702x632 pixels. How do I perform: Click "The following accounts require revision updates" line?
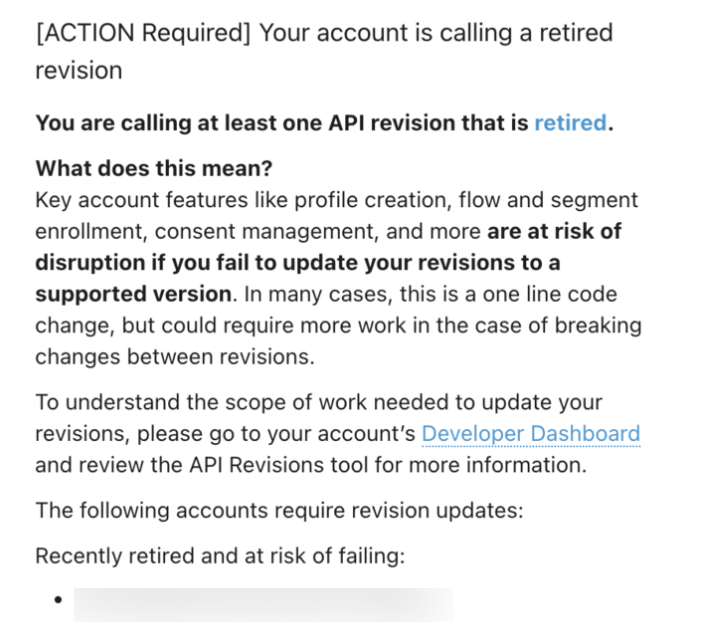pos(280,511)
